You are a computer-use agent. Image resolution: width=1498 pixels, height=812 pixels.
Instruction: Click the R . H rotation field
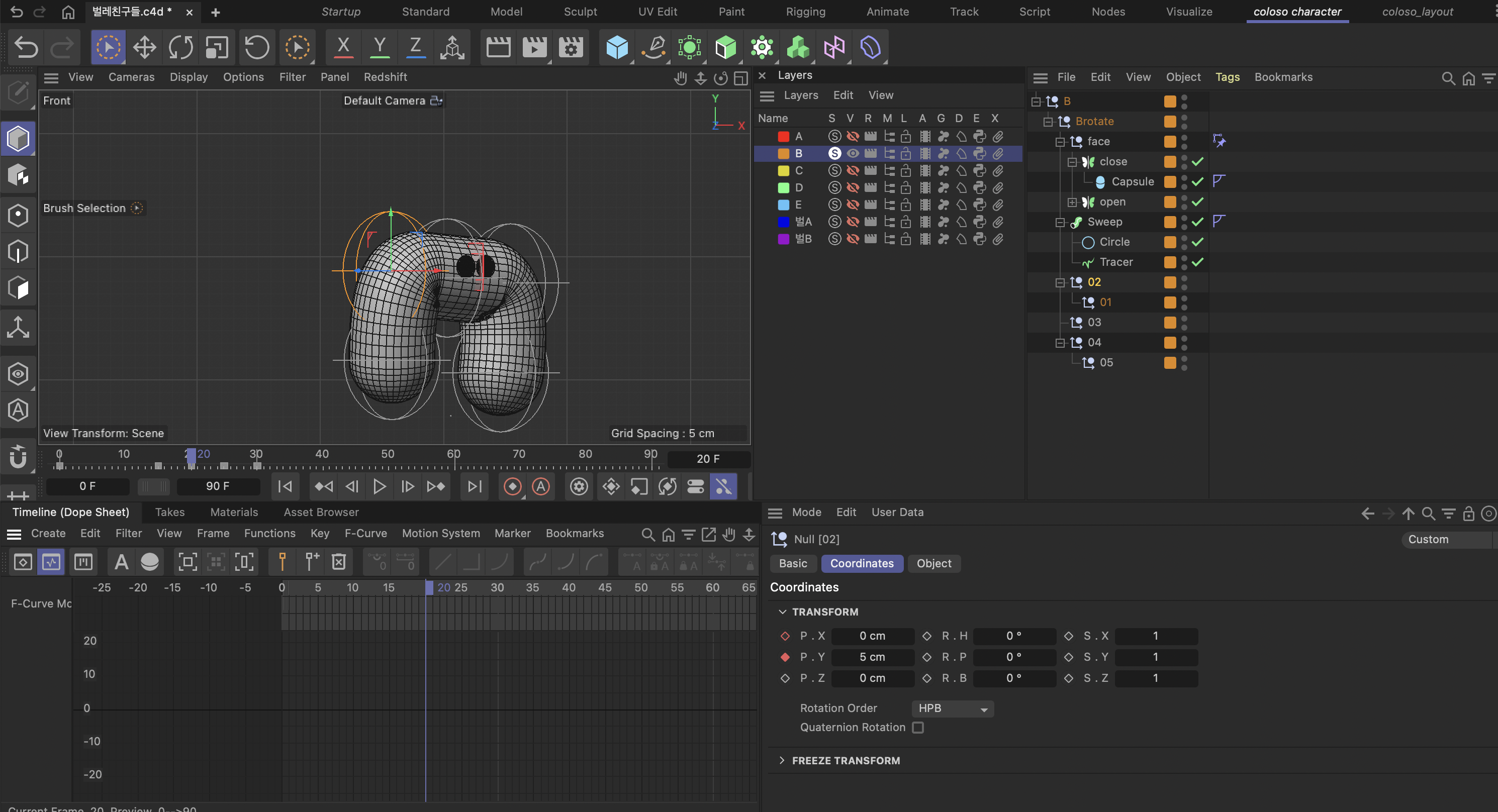click(x=1013, y=636)
